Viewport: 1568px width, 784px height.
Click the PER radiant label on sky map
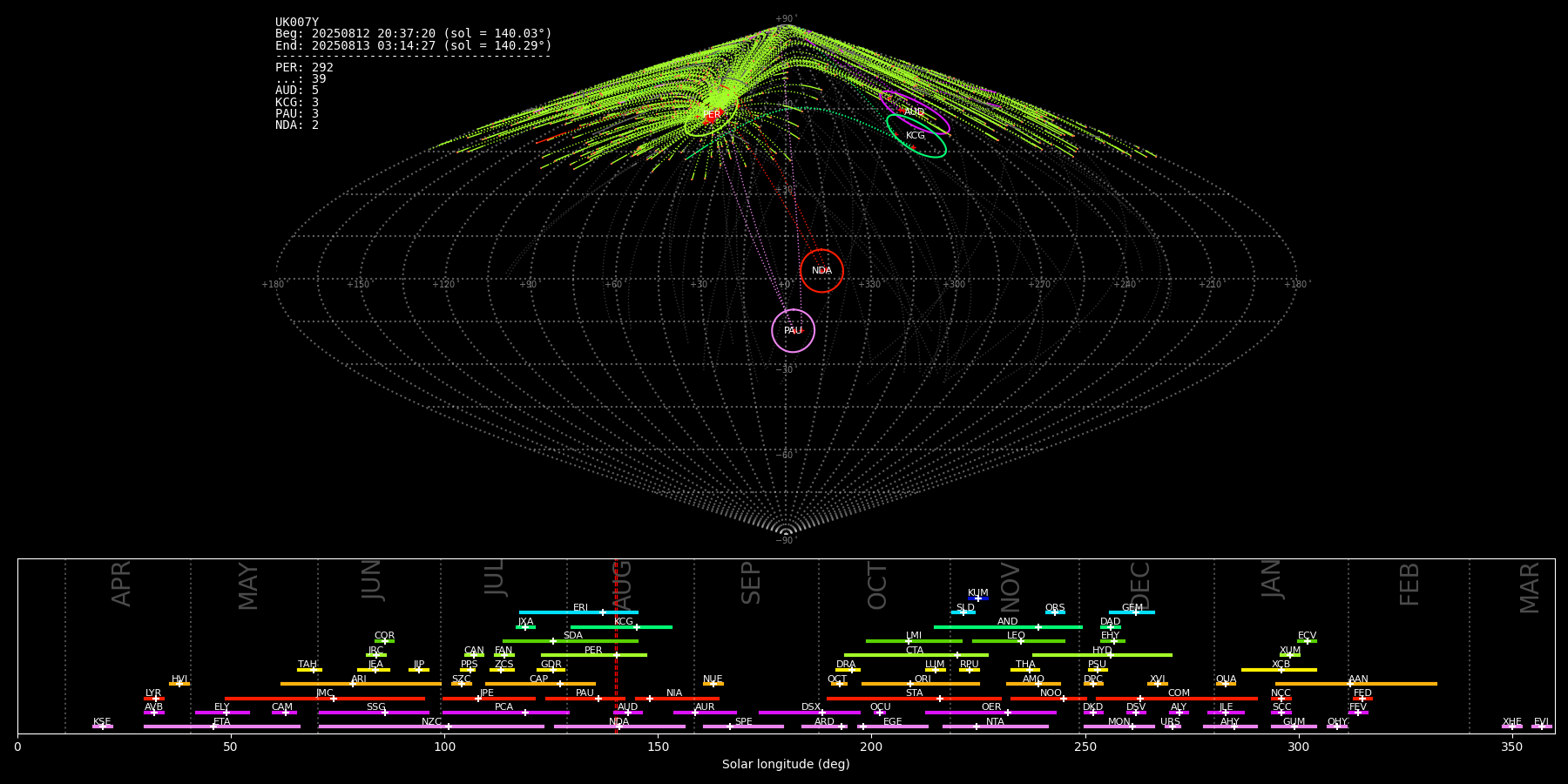[712, 115]
